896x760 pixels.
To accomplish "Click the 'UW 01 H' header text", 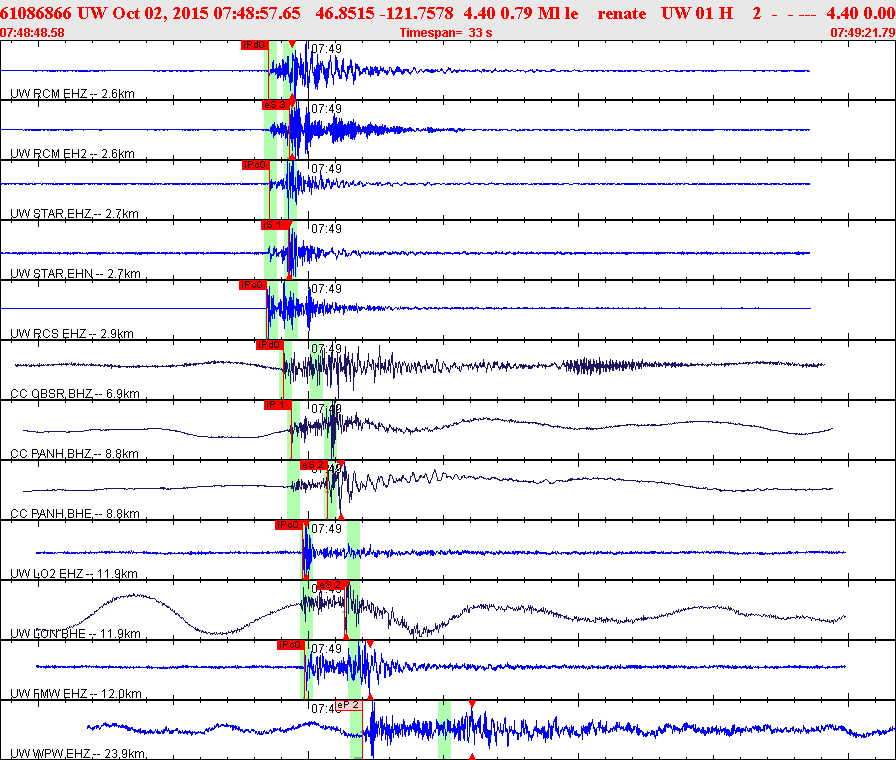I will click(x=697, y=13).
